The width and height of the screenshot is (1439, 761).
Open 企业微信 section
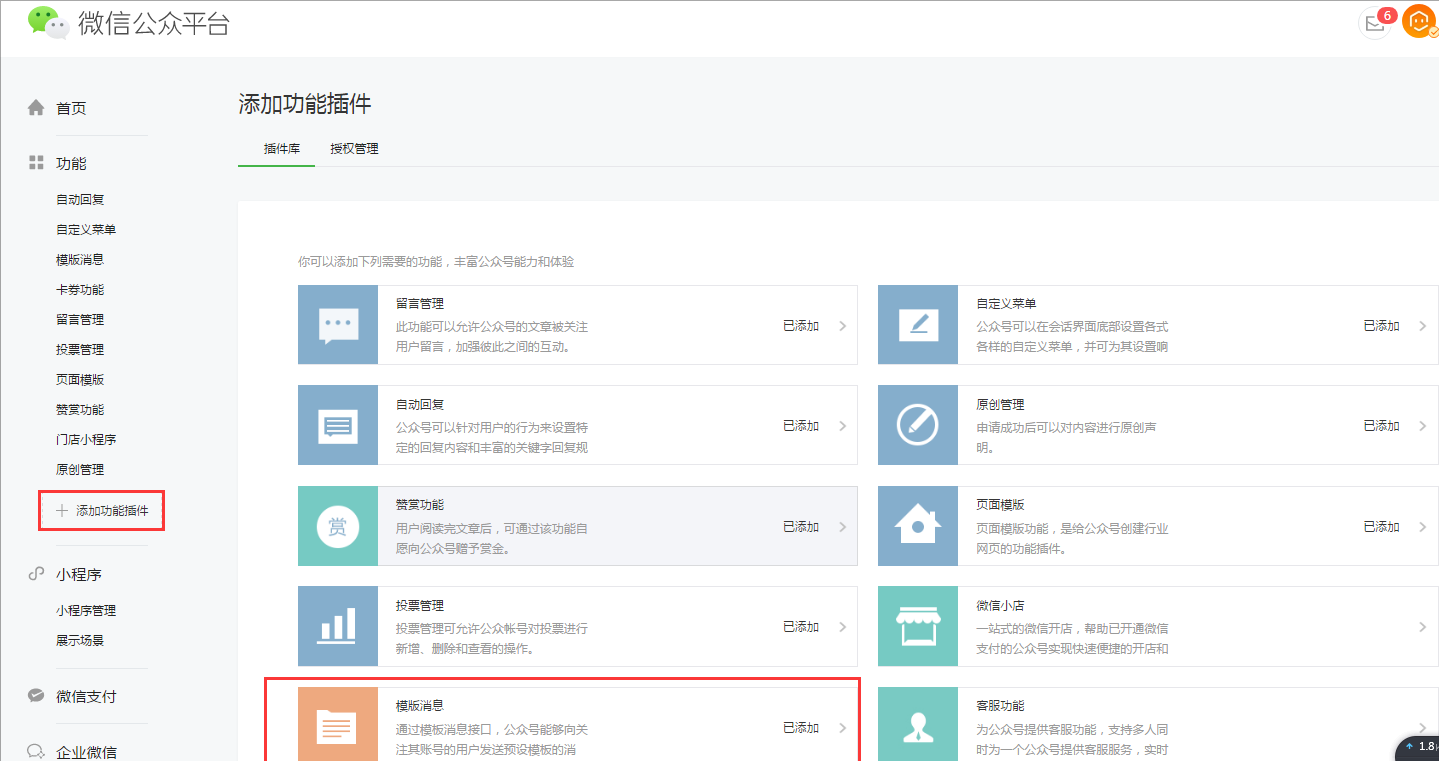pyautogui.click(x=86, y=753)
